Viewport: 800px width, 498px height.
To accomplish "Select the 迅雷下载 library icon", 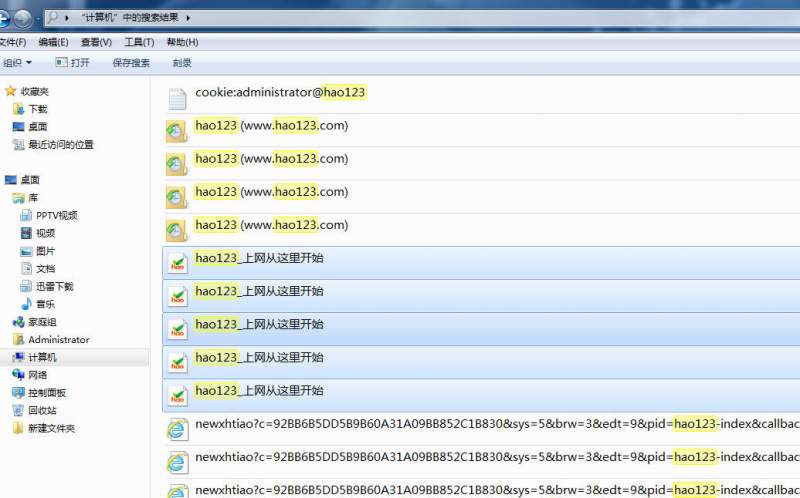I will click(x=26, y=286).
